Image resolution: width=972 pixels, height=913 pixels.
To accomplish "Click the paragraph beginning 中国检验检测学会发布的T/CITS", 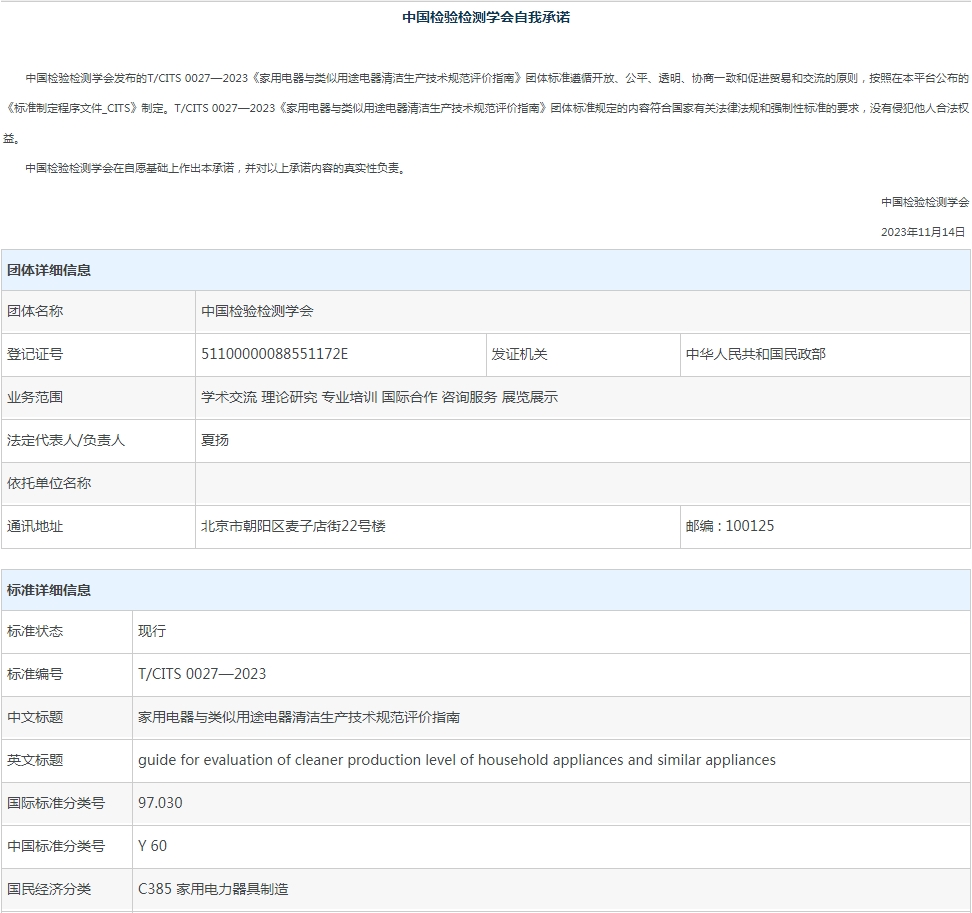I will tap(486, 108).
